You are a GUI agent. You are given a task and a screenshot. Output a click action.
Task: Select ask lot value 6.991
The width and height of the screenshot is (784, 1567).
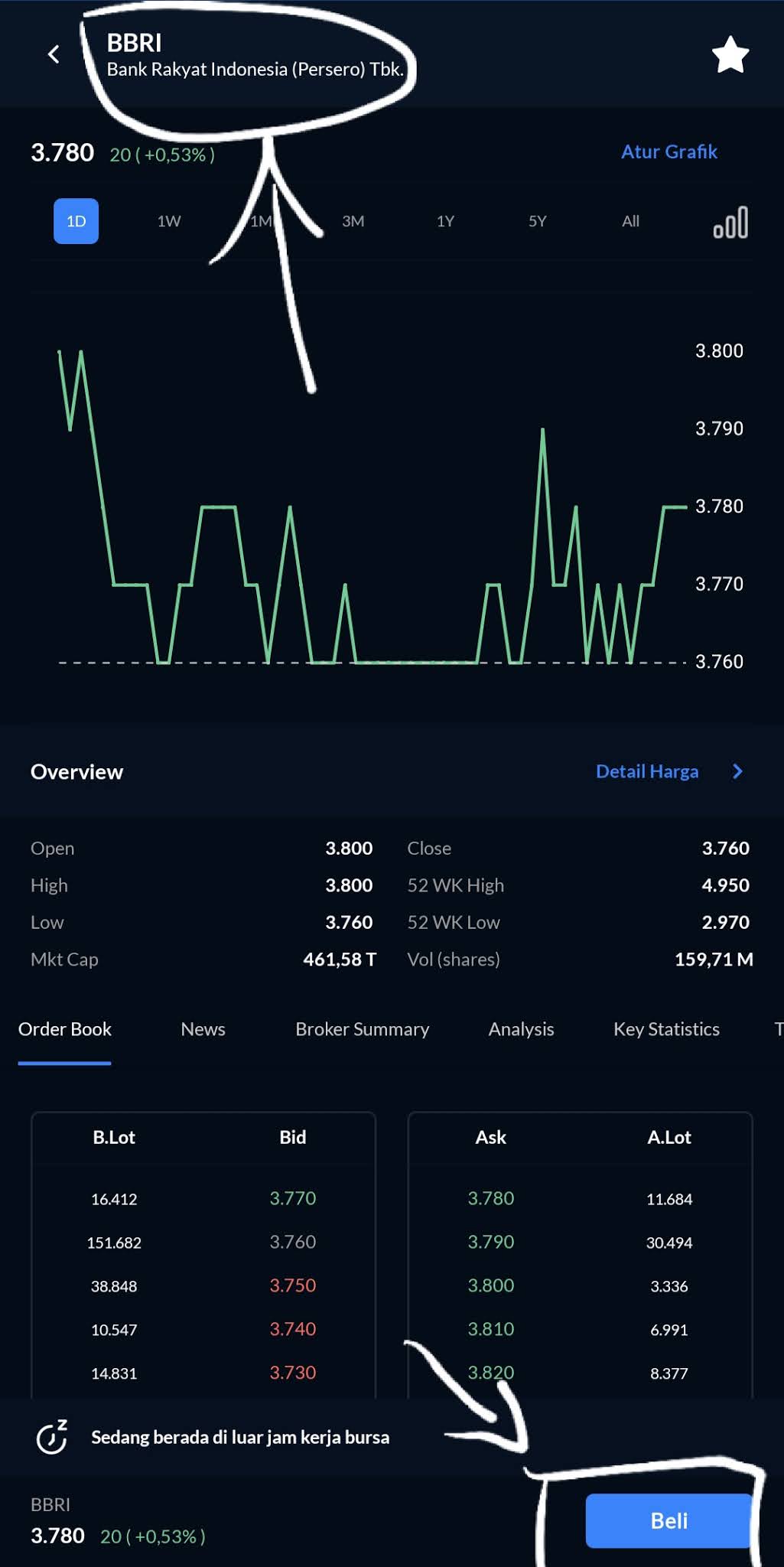click(x=669, y=1330)
